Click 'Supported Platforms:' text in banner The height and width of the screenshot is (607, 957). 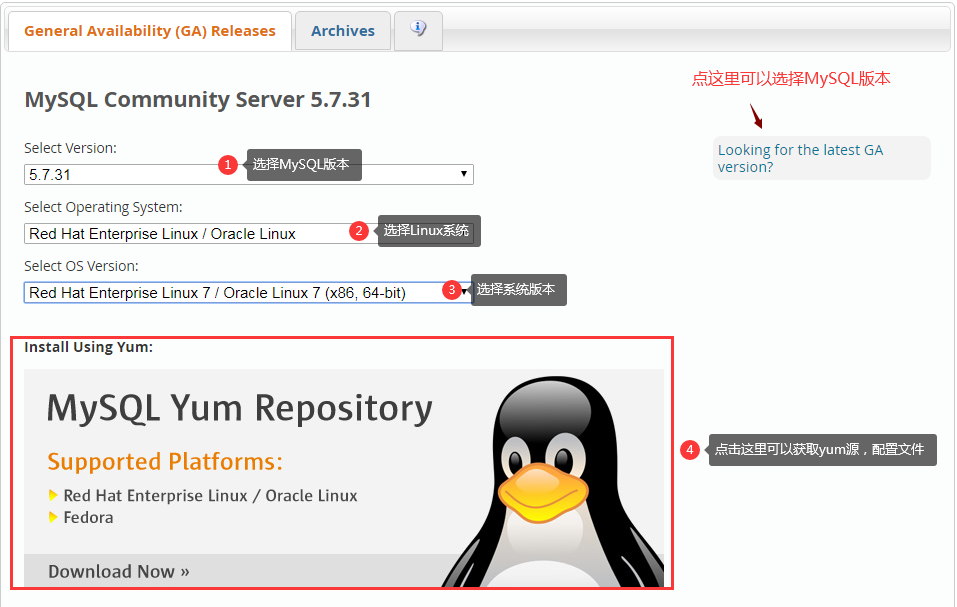tap(165, 461)
